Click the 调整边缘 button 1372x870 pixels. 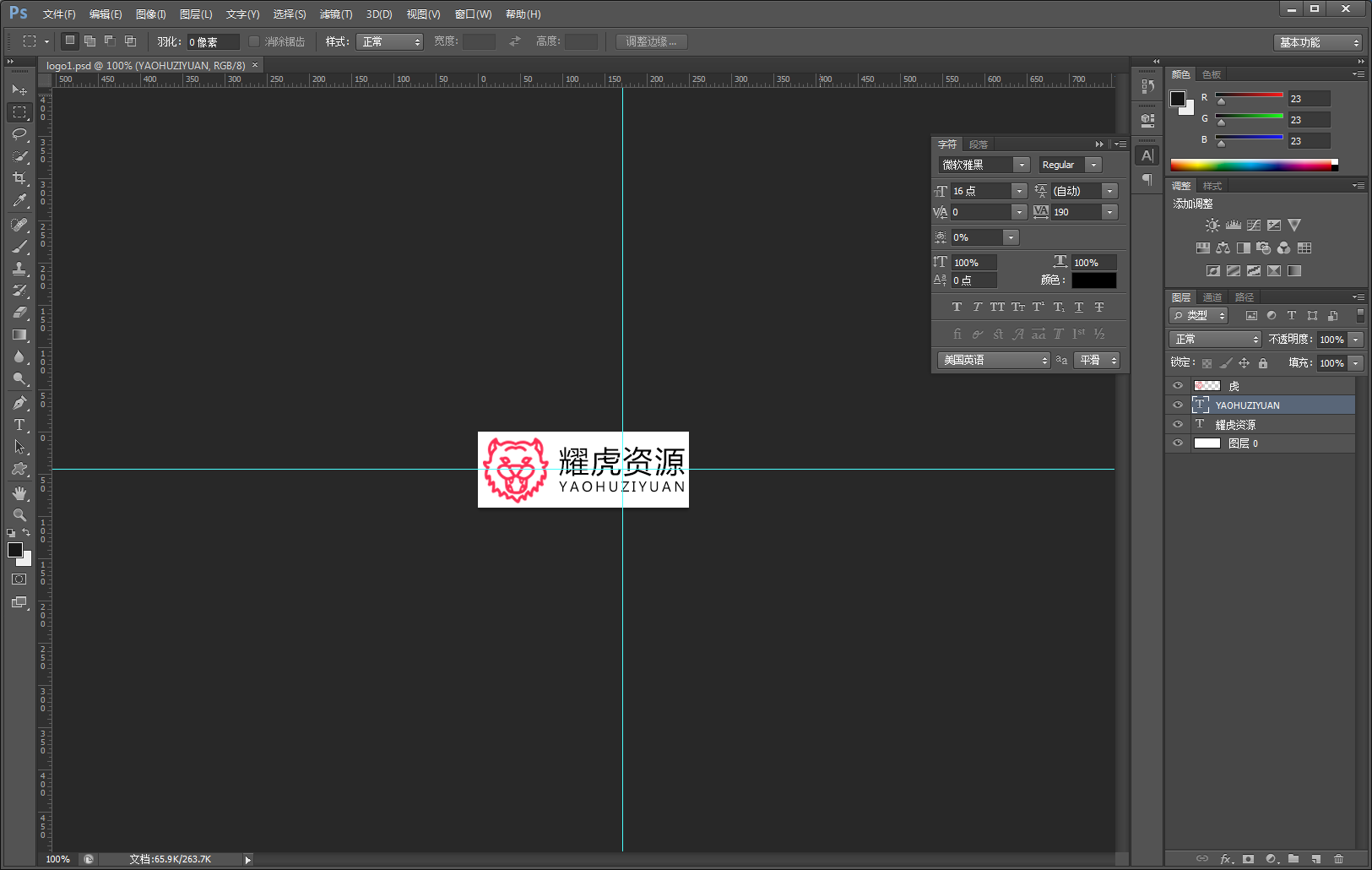coord(651,41)
